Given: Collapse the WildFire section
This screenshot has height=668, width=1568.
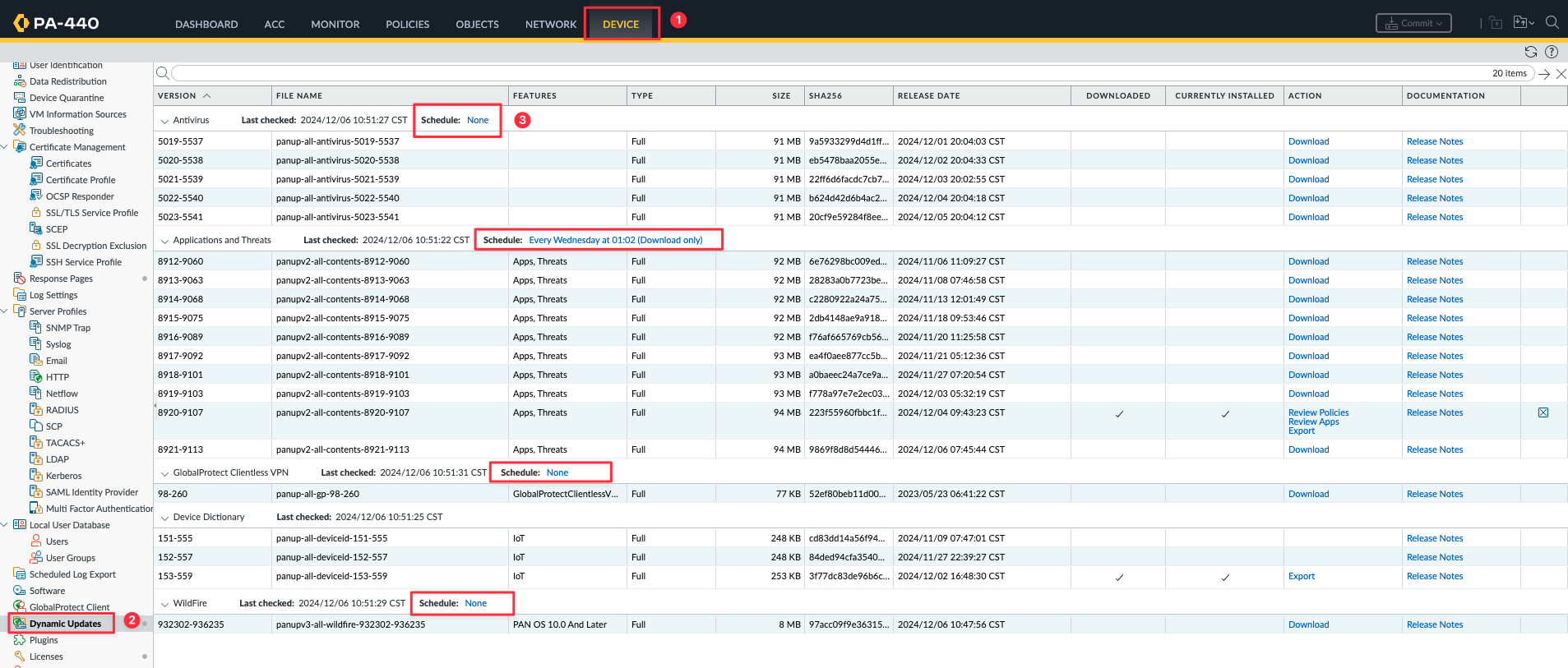Looking at the screenshot, I should click(x=164, y=604).
